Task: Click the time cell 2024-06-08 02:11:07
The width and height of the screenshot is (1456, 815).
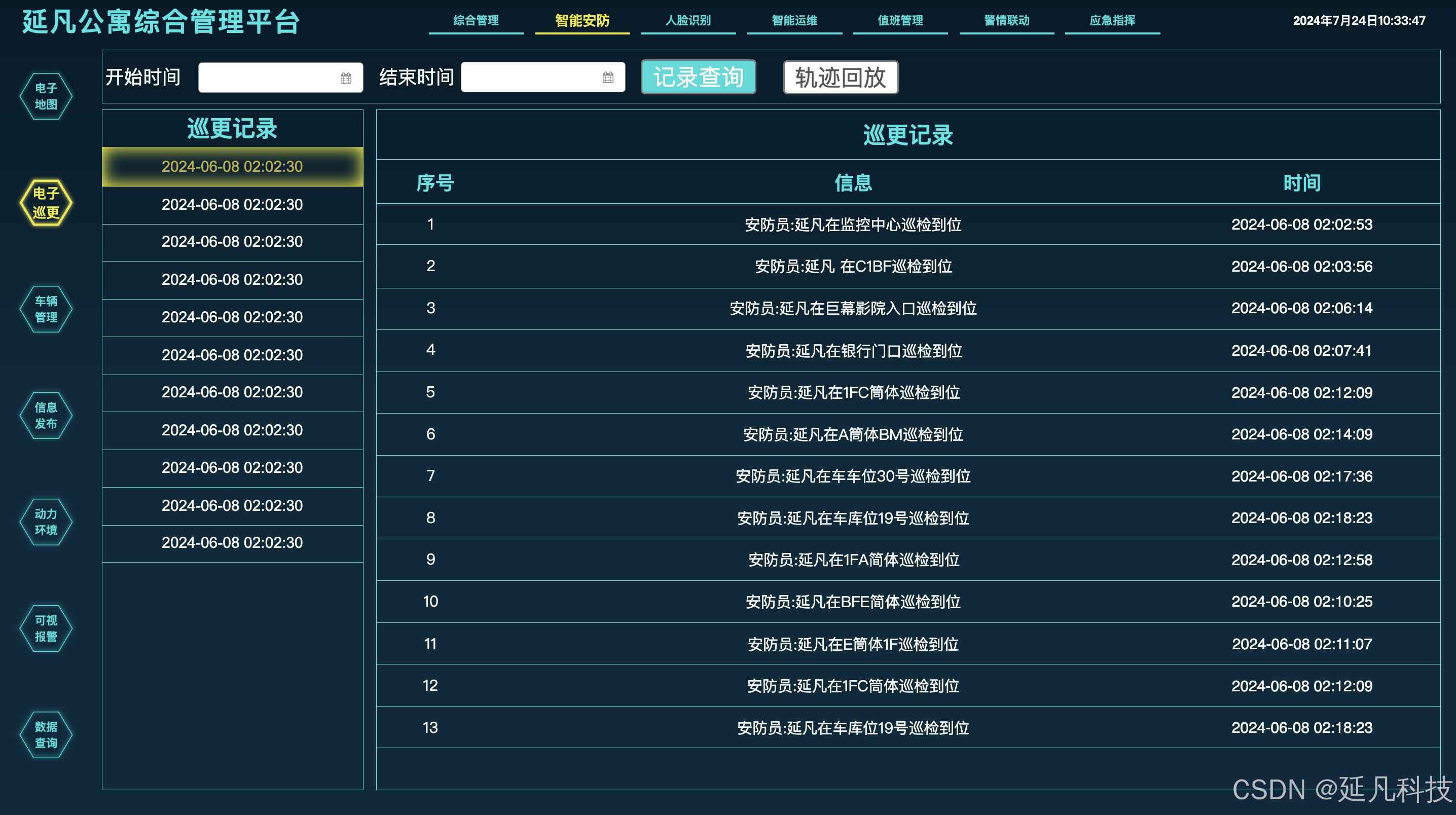Action: (1302, 644)
